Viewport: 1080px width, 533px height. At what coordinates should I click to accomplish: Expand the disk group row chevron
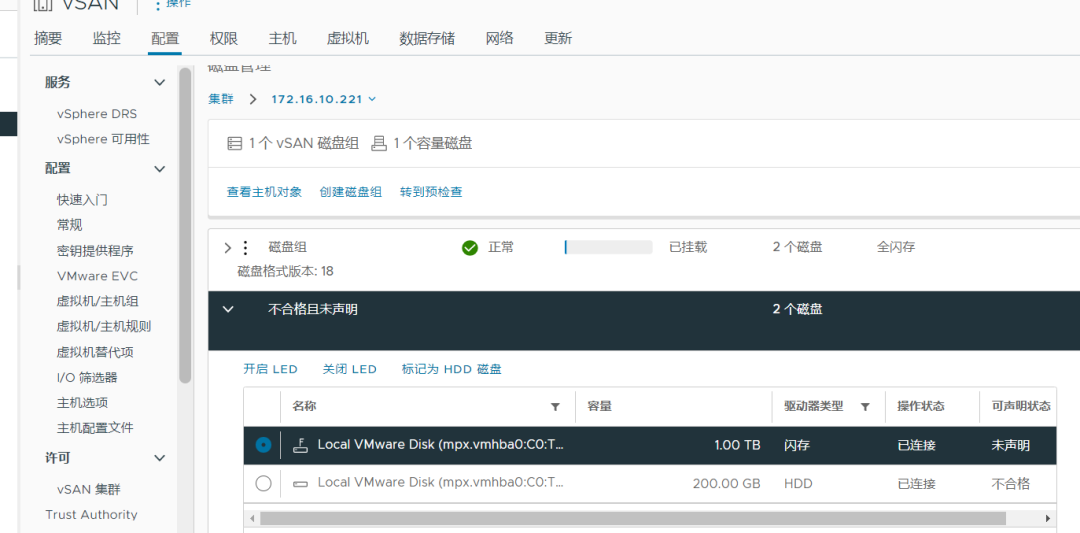[x=228, y=248]
